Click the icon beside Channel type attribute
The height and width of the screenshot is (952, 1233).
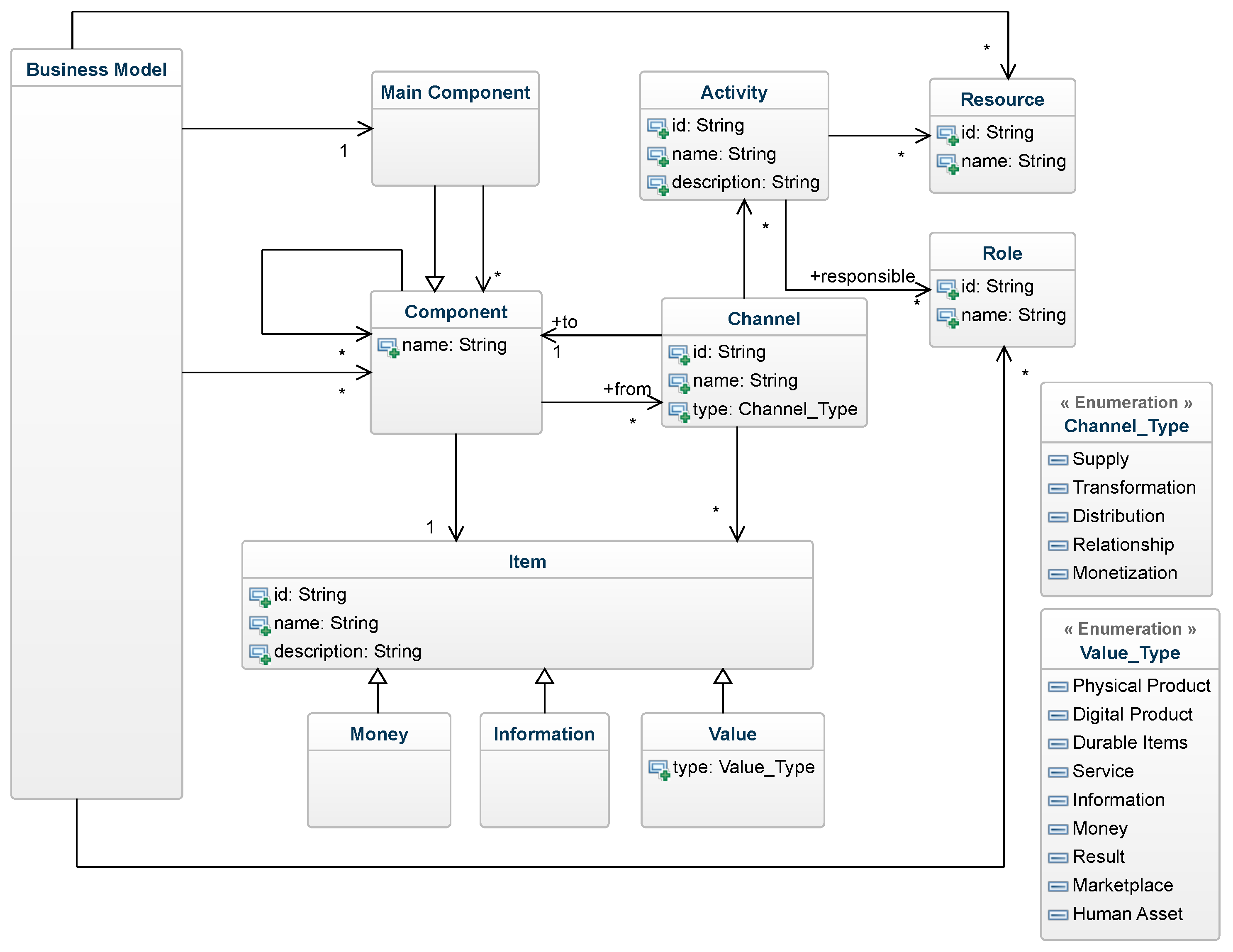[x=679, y=411]
